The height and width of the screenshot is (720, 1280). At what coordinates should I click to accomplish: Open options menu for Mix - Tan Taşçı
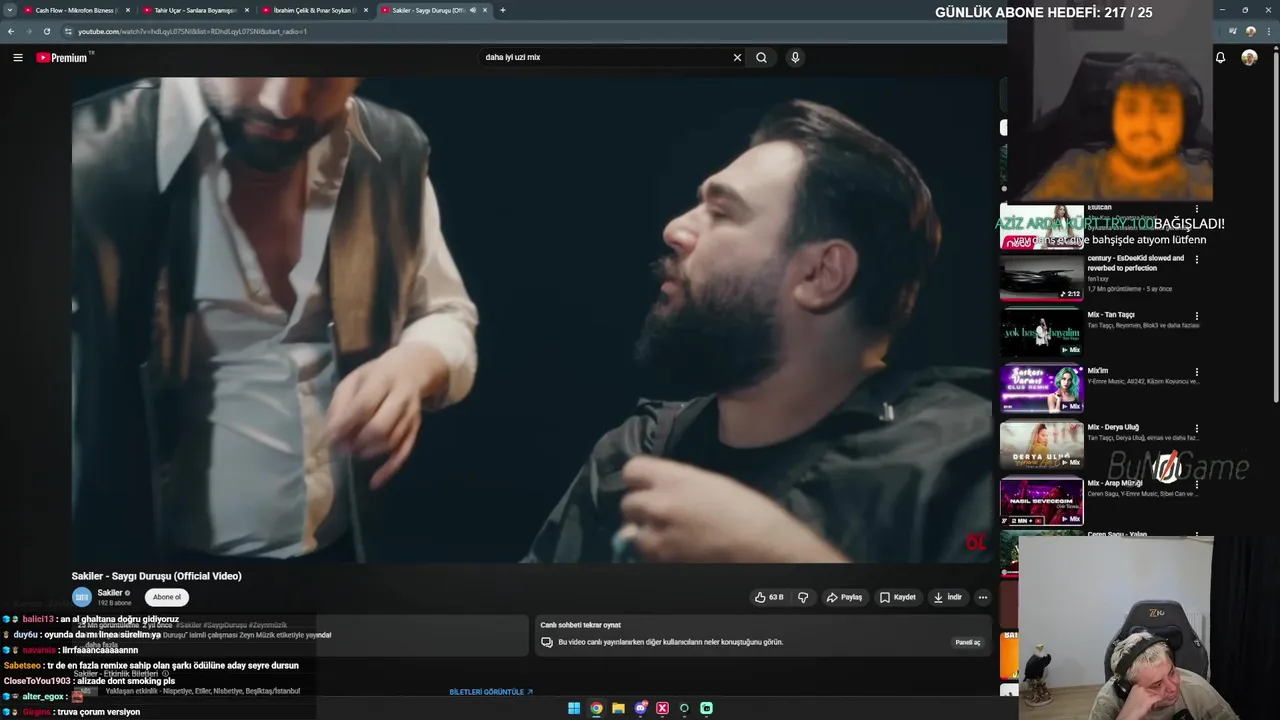pyautogui.click(x=1196, y=316)
